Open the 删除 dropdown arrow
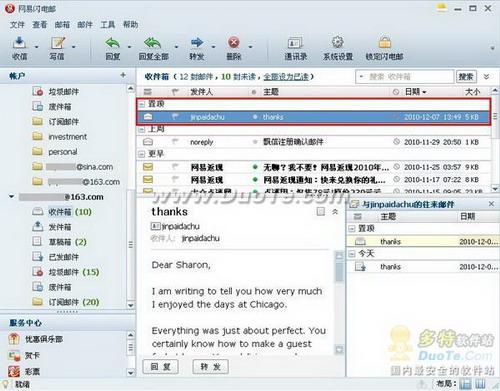 250,47
